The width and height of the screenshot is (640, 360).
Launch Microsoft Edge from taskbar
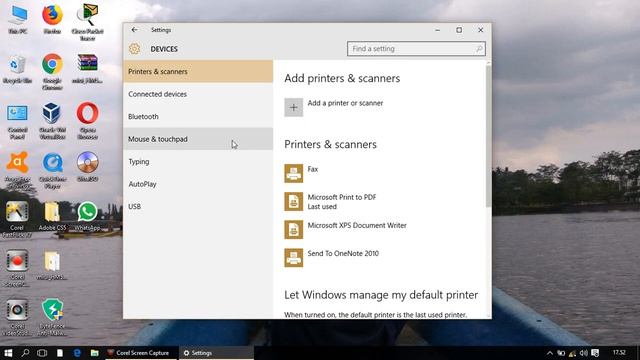[77, 353]
